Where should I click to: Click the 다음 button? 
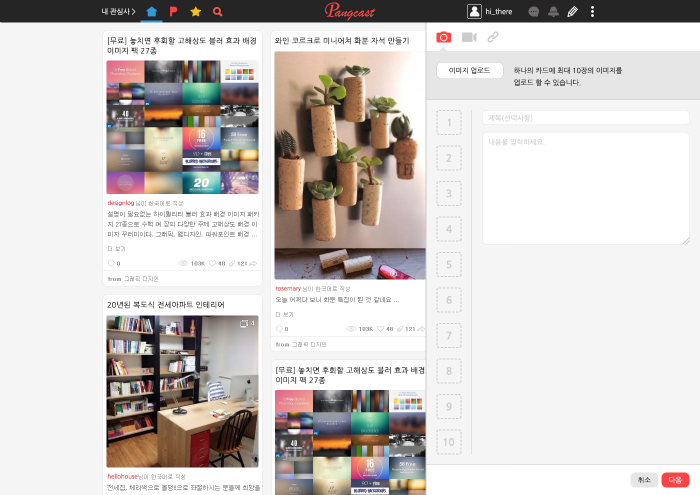675,479
